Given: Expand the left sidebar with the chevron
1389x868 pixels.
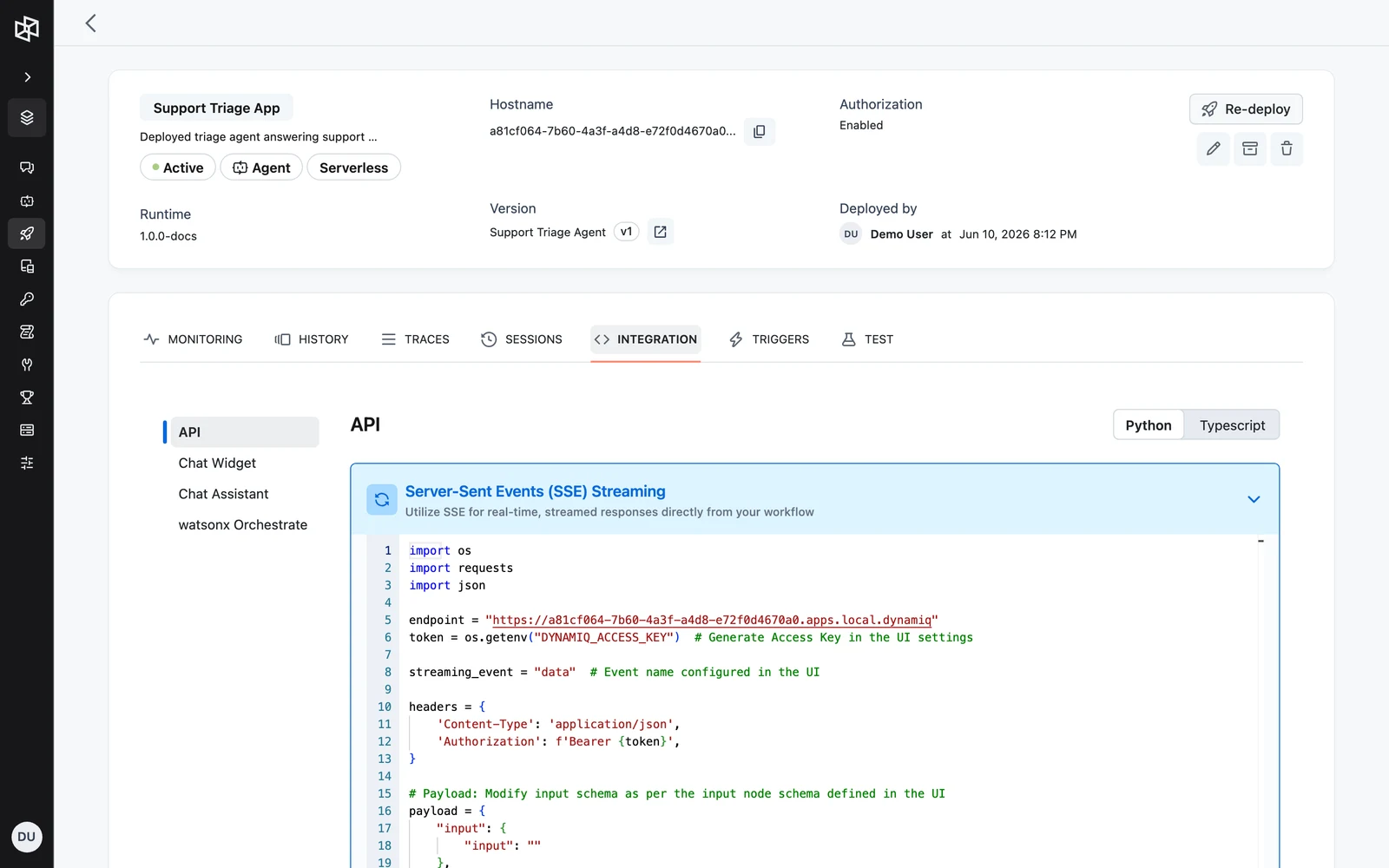Looking at the screenshot, I should [27, 77].
